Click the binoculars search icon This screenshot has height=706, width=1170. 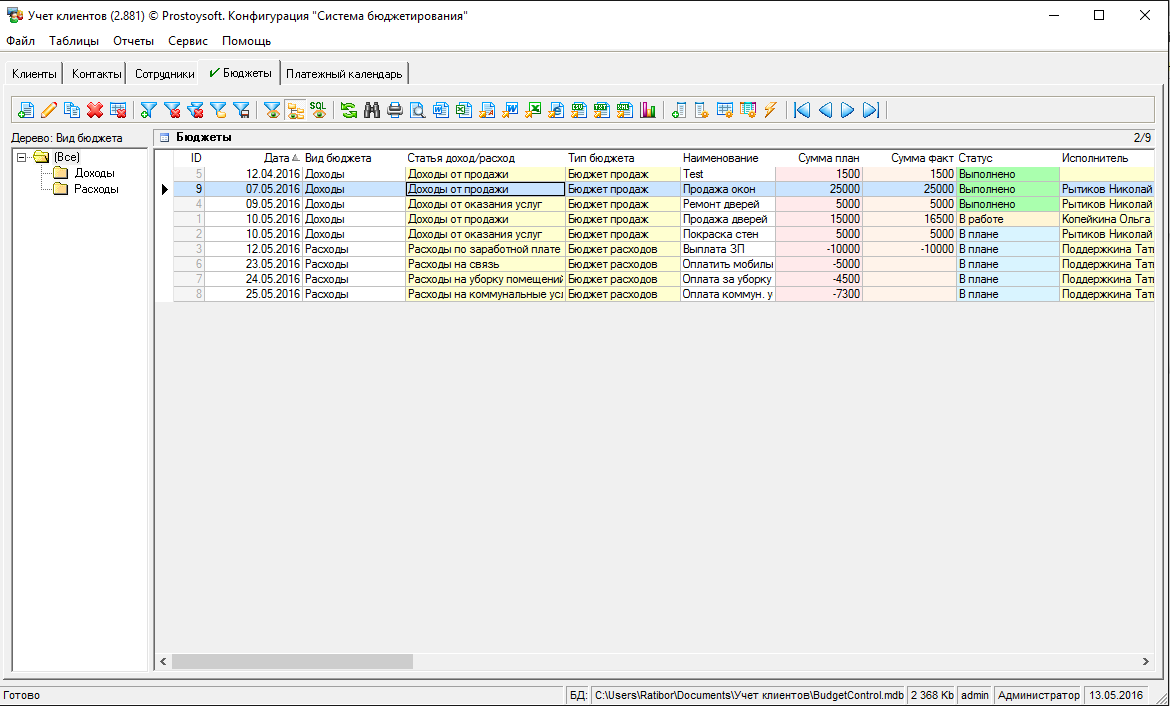pos(372,110)
